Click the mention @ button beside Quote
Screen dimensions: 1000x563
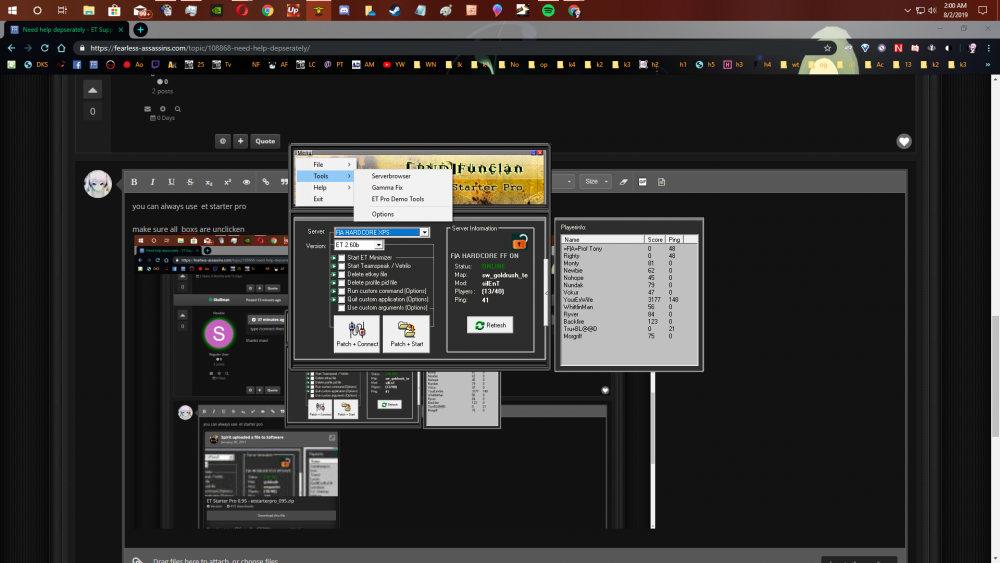coord(223,141)
